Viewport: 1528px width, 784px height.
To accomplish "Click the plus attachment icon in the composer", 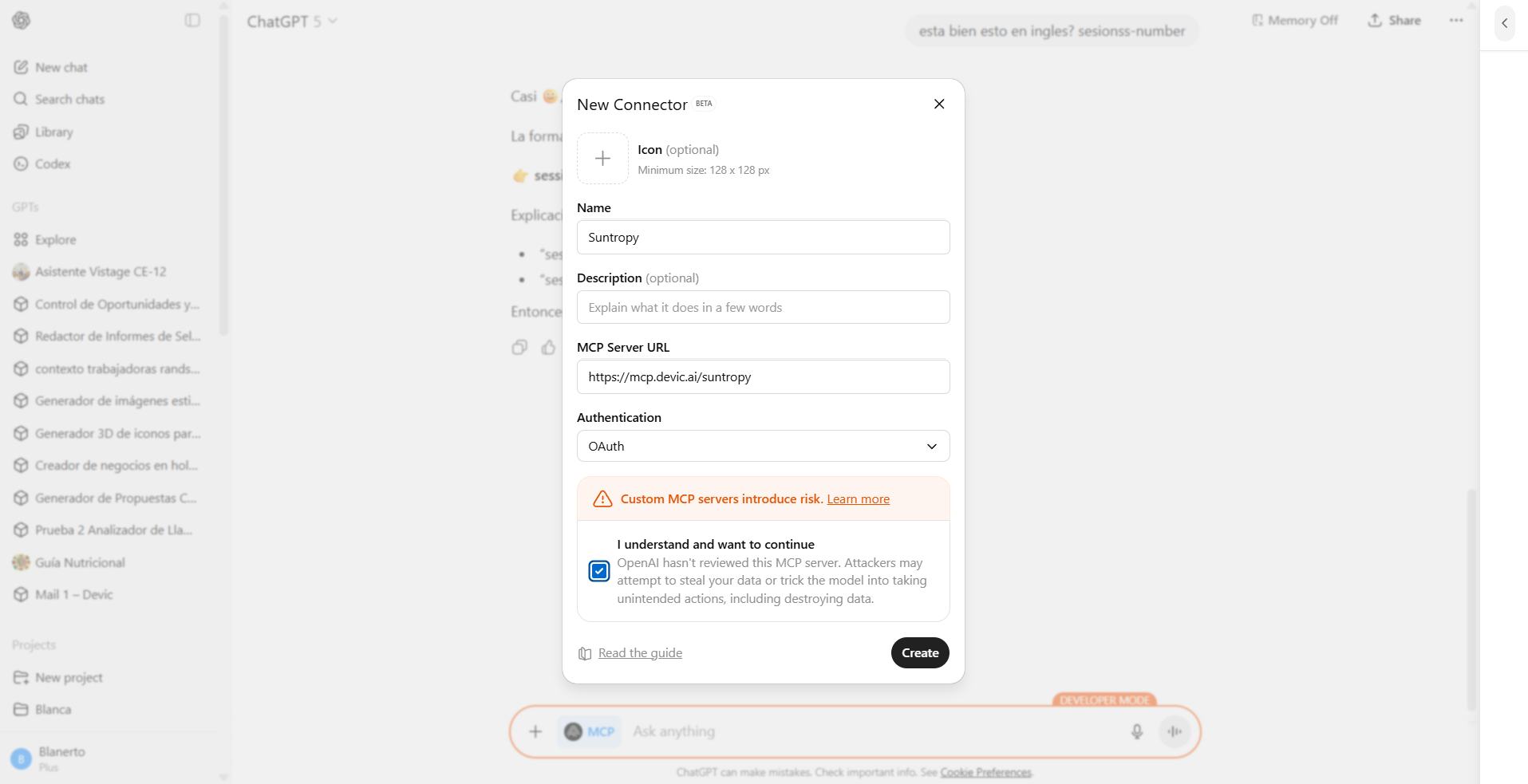I will [x=535, y=731].
